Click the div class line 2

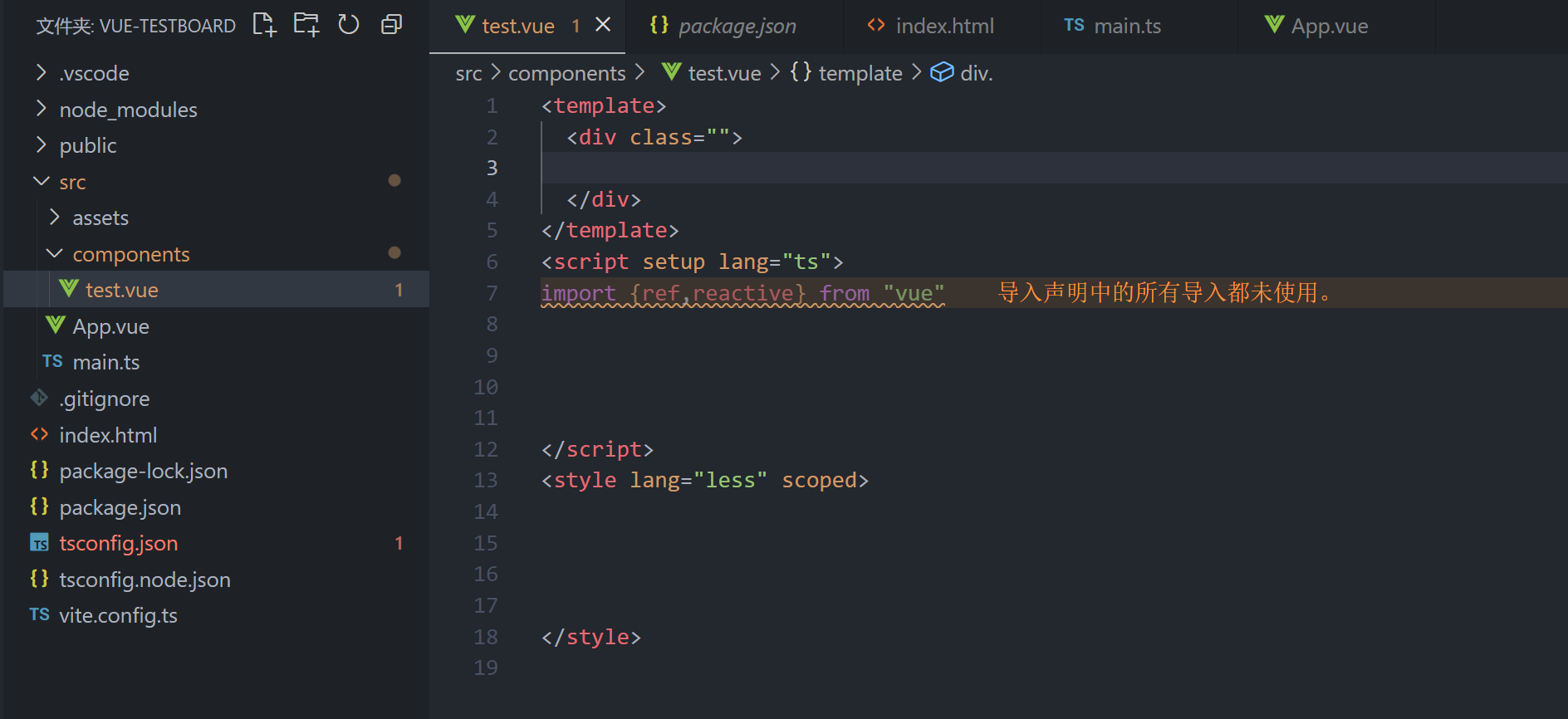654,137
